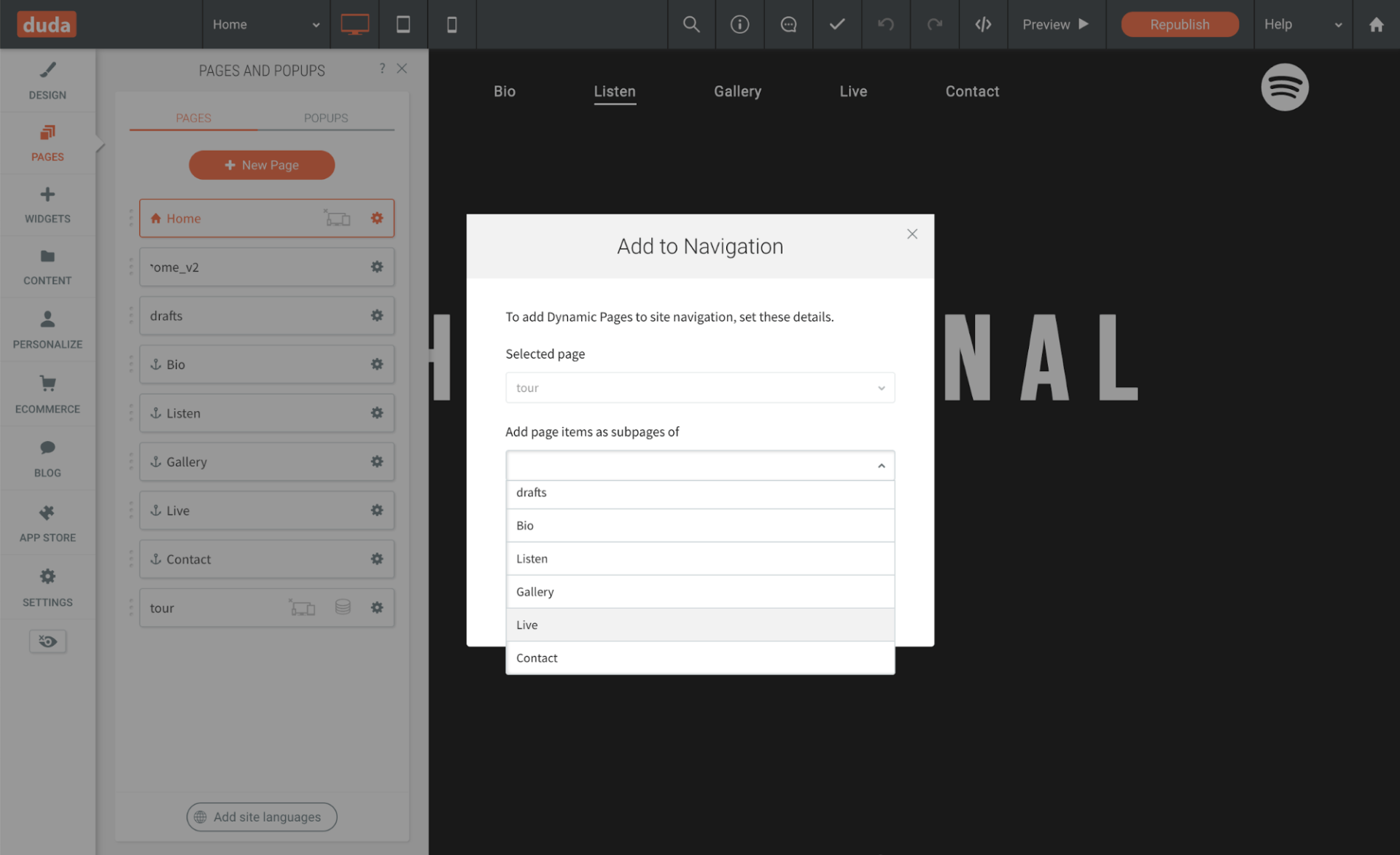Choose Listen from the subpages list
Viewport: 1400px width, 855px height.
click(x=700, y=559)
